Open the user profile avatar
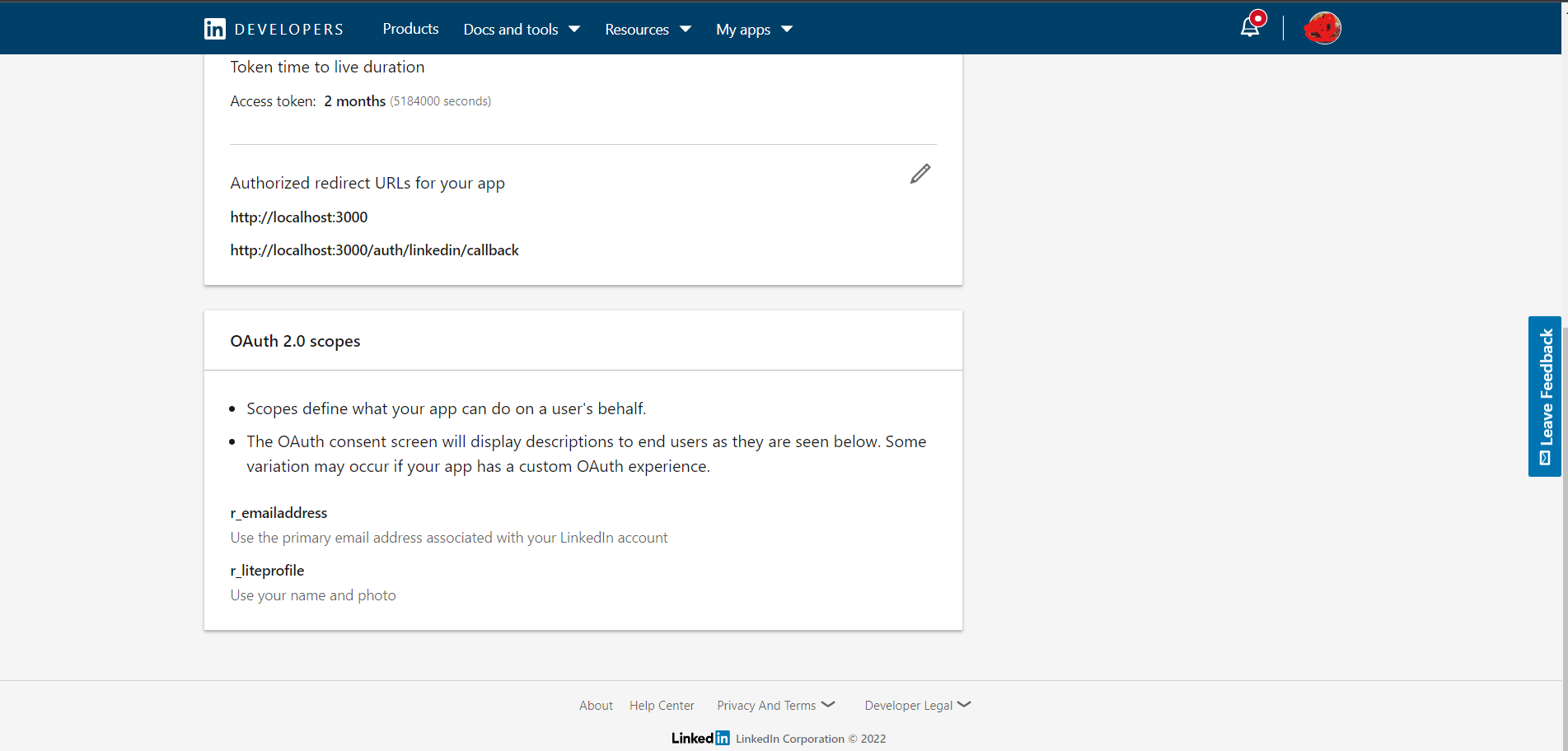The height and width of the screenshot is (751, 1568). coord(1322,28)
